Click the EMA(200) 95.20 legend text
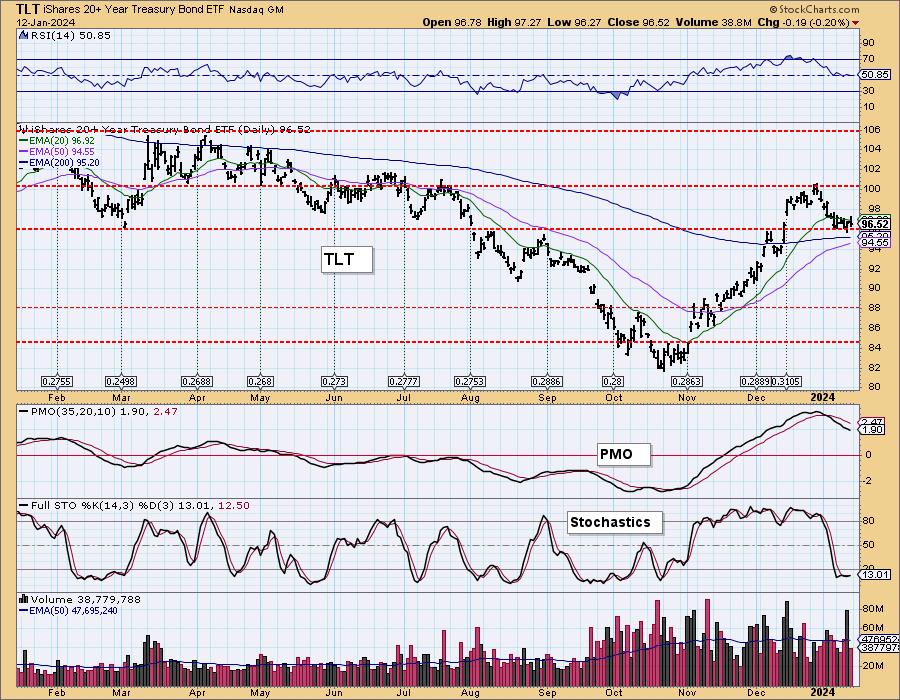Viewport: 900px width, 700px height. 65,163
